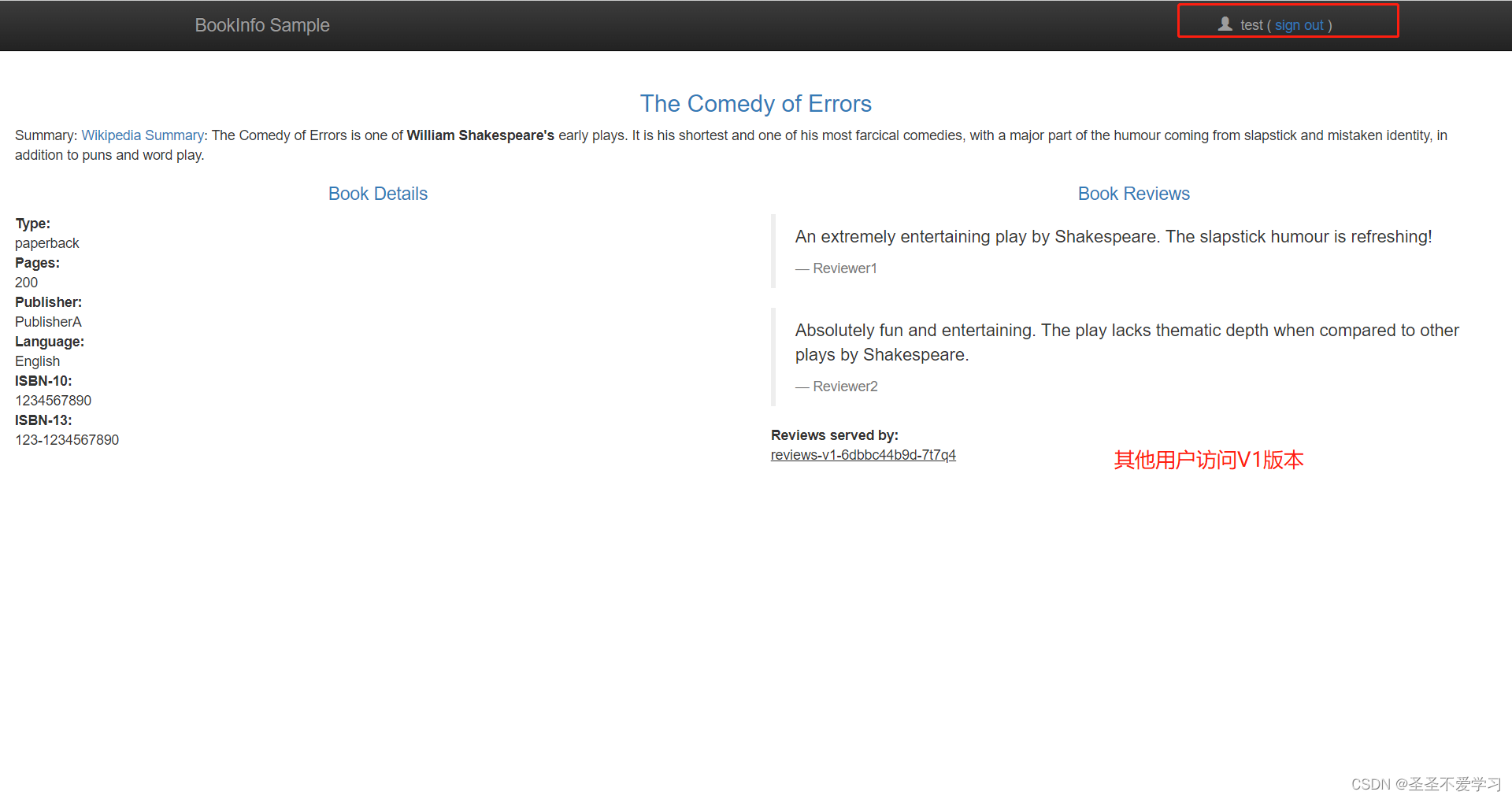Image resolution: width=1512 pixels, height=799 pixels.
Task: Click the Pages: label
Action: coord(37,263)
